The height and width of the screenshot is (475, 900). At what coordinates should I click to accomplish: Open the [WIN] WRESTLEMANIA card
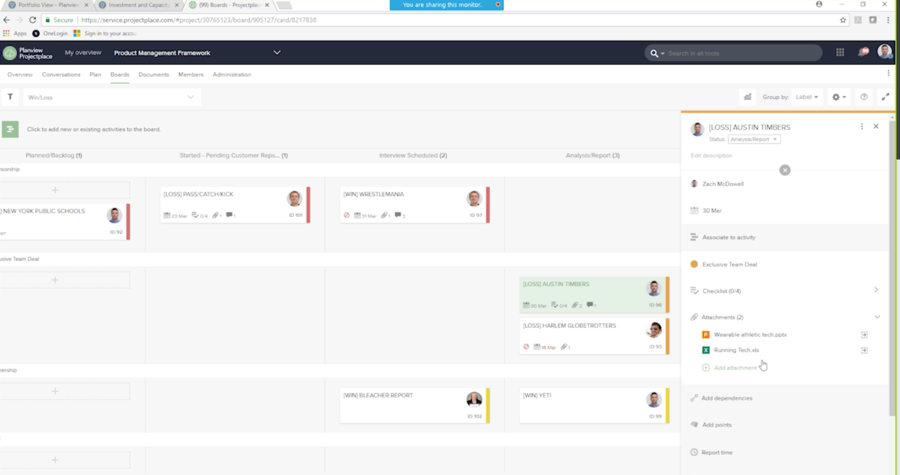tap(413, 205)
